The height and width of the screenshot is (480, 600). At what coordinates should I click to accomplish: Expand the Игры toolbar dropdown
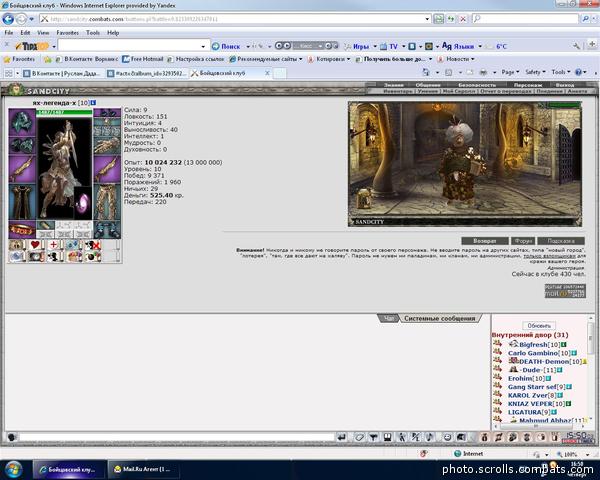click(x=375, y=46)
